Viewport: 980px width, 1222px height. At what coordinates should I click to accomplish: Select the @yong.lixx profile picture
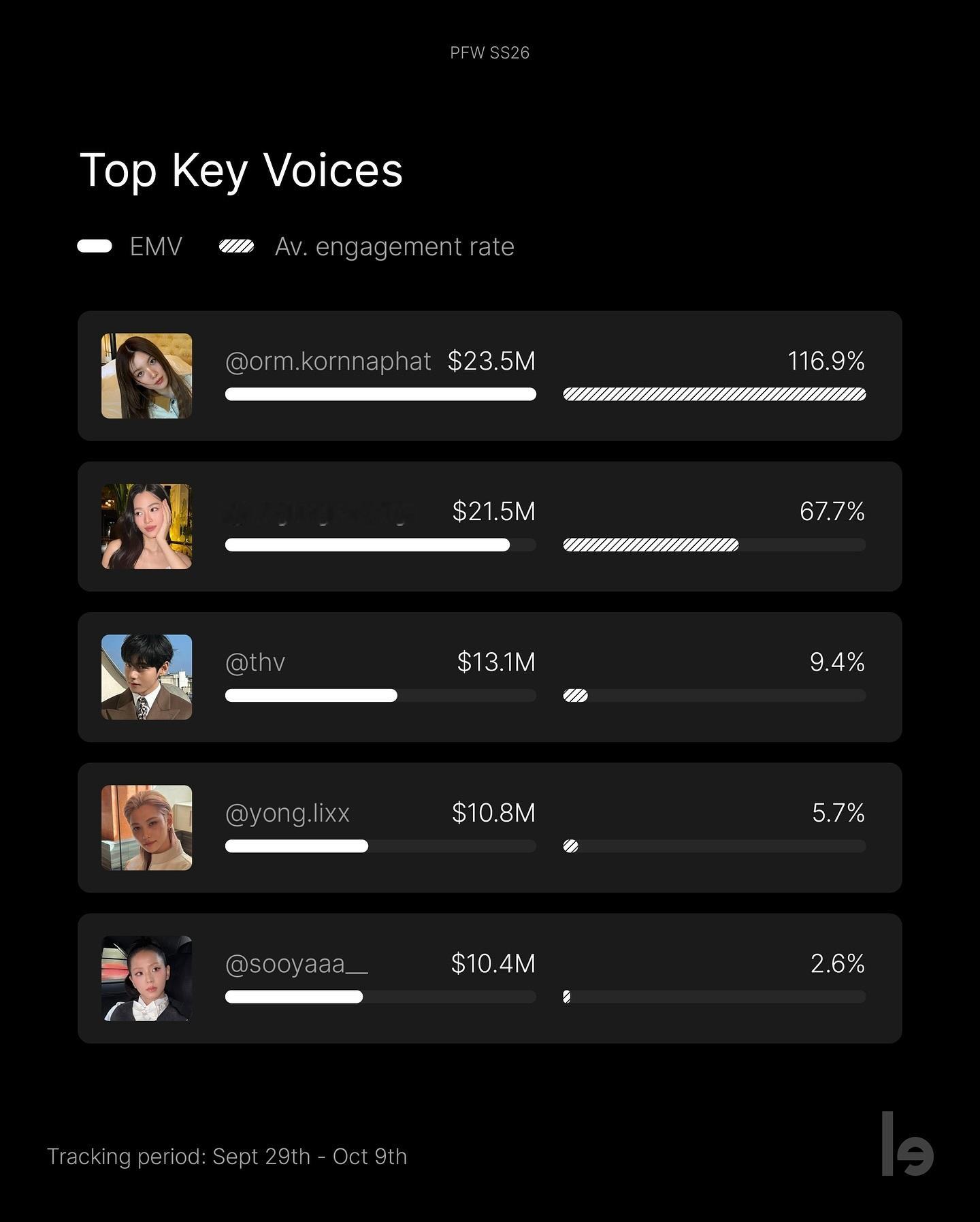click(x=146, y=828)
